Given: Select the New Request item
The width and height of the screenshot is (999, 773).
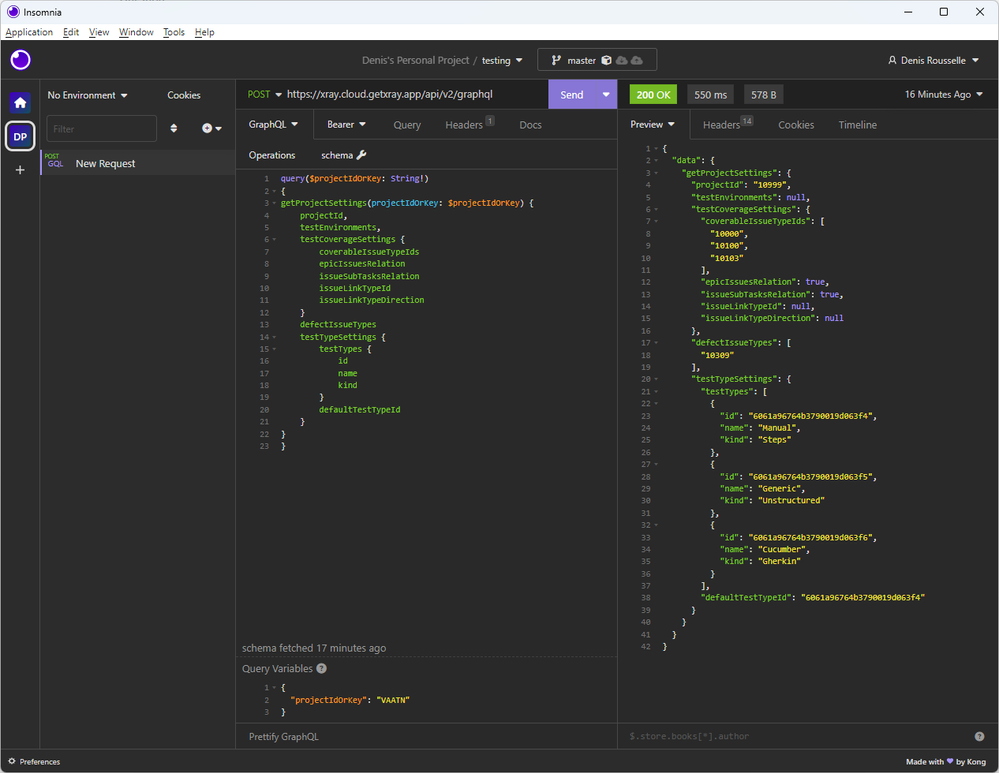Looking at the screenshot, I should (138, 163).
